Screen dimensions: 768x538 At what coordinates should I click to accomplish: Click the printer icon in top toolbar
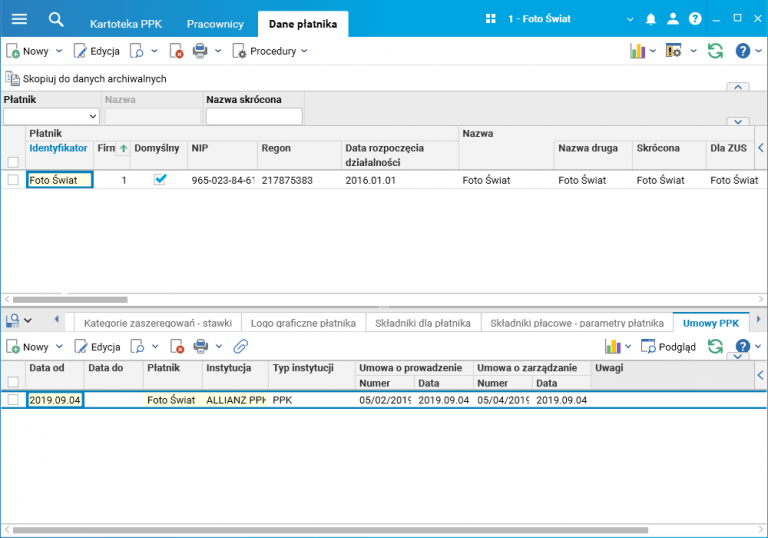click(200, 51)
